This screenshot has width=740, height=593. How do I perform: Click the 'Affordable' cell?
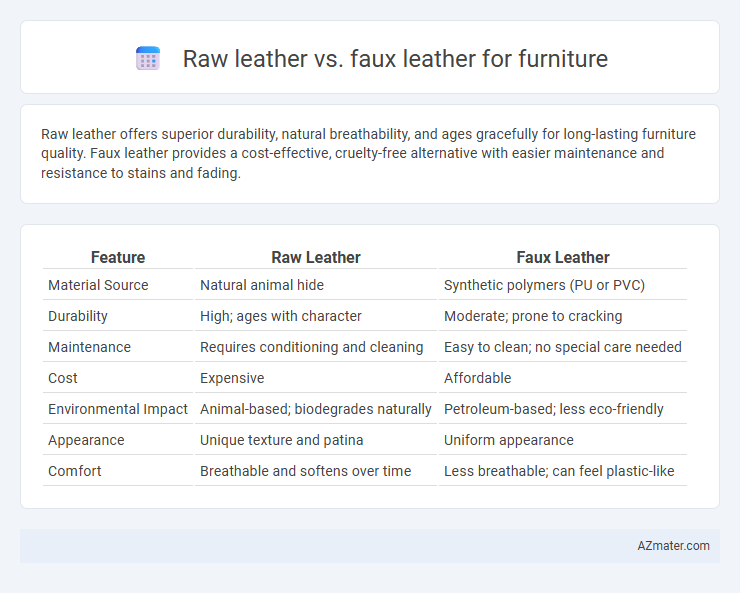click(478, 378)
